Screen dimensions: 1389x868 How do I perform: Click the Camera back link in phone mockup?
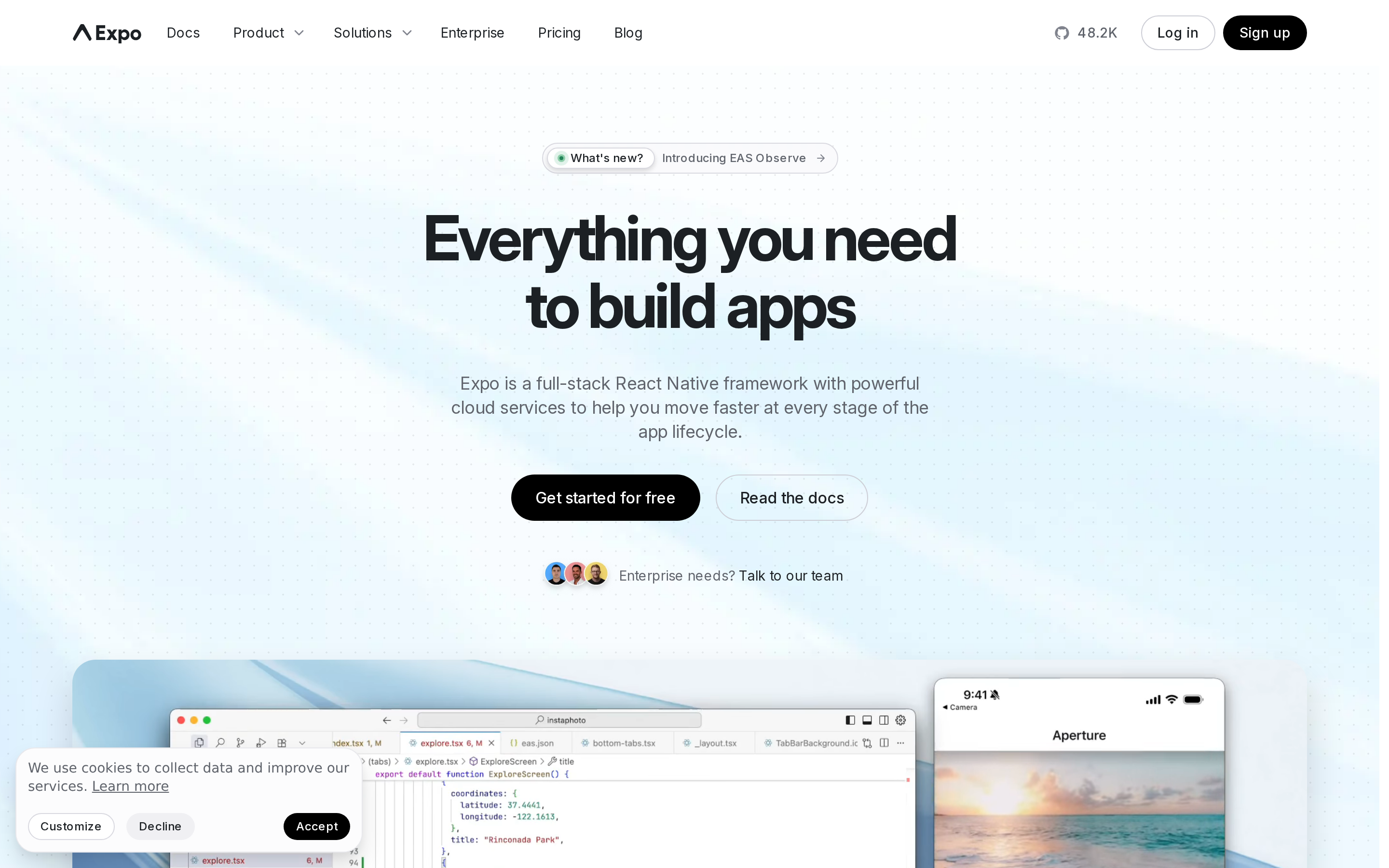click(960, 707)
